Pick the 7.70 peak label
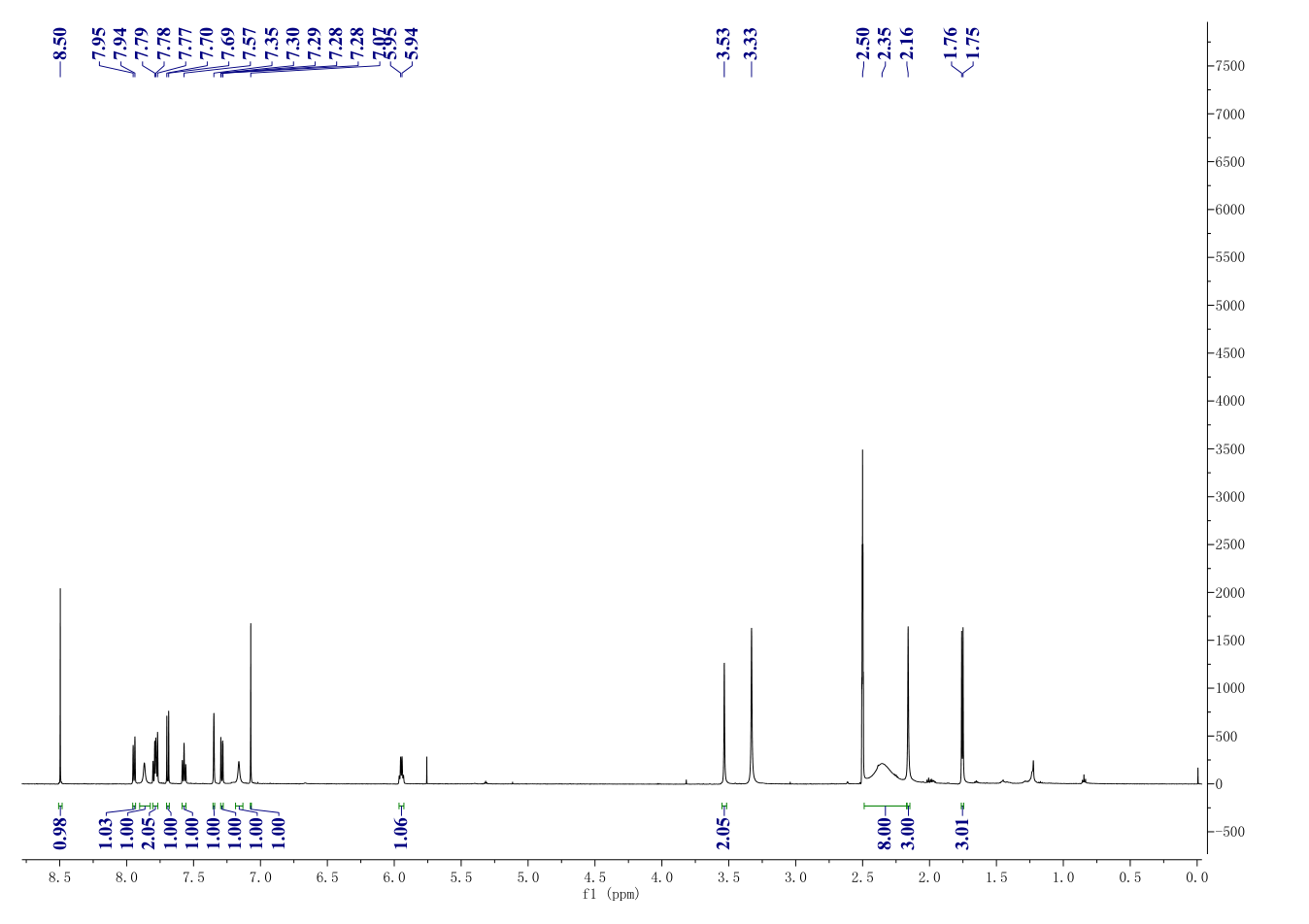This screenshot has height=924, width=1309. point(206,45)
